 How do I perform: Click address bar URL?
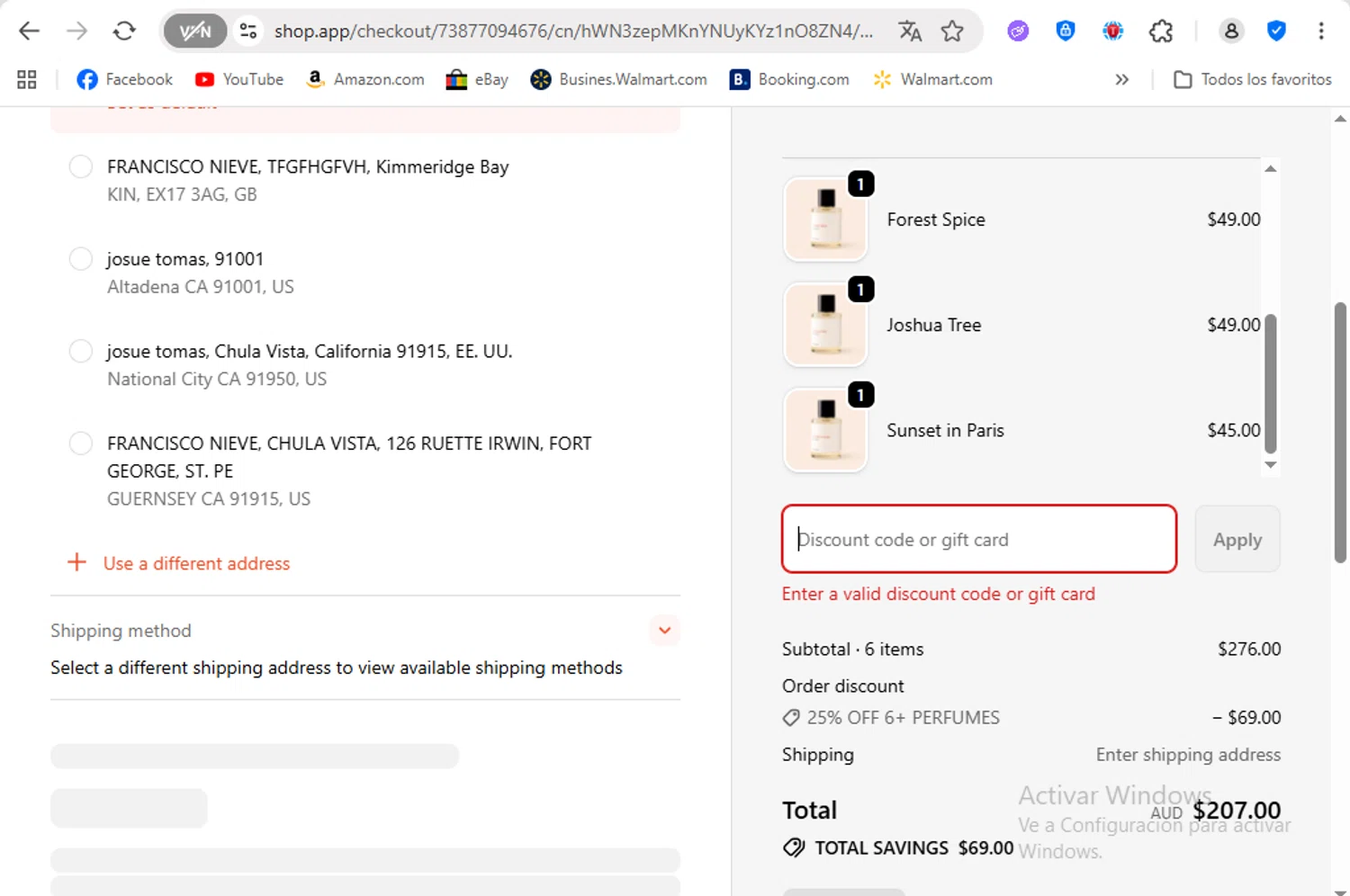tap(573, 31)
